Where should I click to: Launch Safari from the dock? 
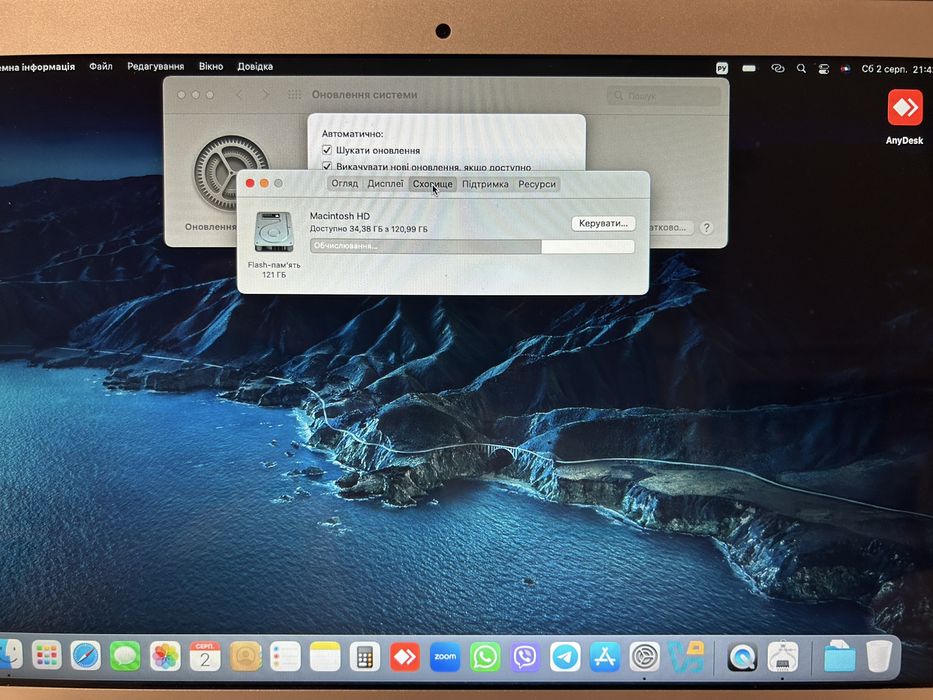[86, 657]
